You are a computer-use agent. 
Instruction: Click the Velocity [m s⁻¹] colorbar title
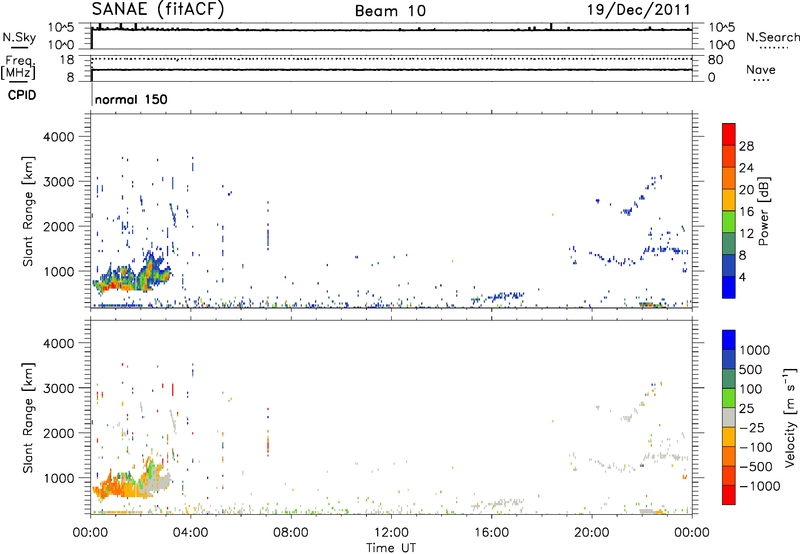(x=790, y=417)
